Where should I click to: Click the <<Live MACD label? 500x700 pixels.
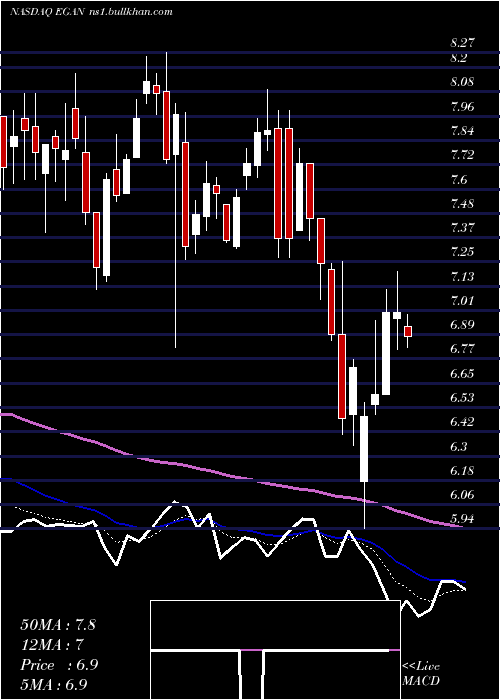(421, 674)
